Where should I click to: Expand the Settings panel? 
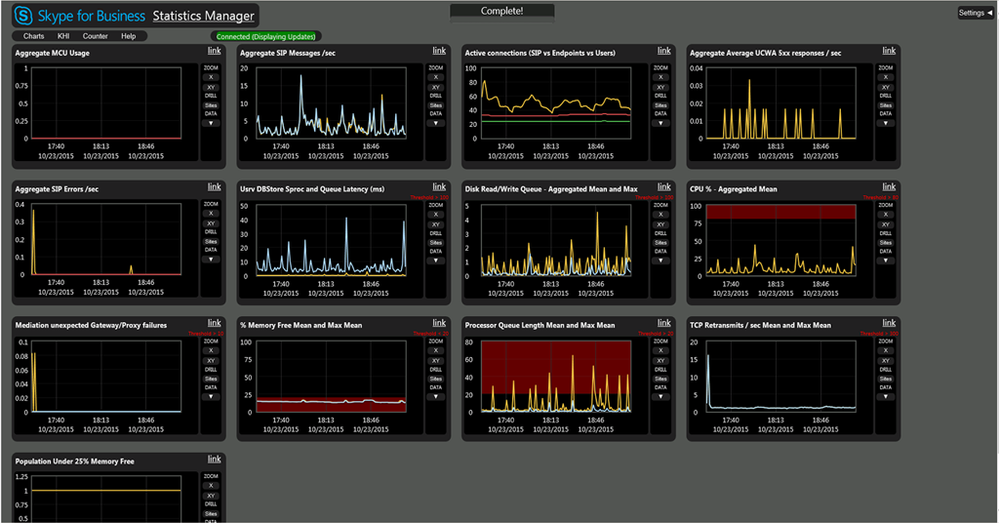pos(975,13)
